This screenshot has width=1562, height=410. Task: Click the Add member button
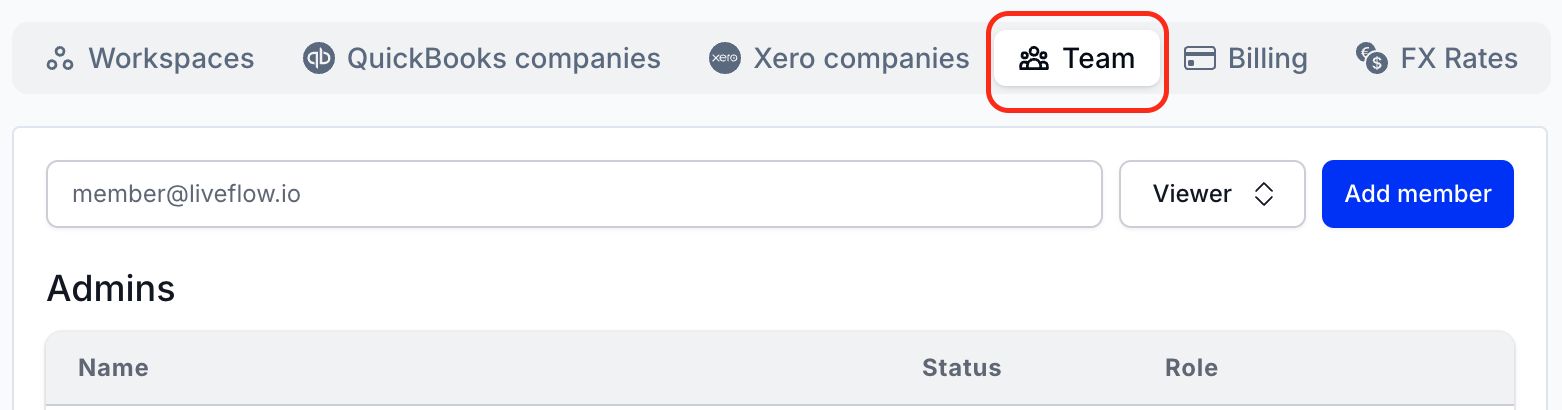click(x=1418, y=194)
